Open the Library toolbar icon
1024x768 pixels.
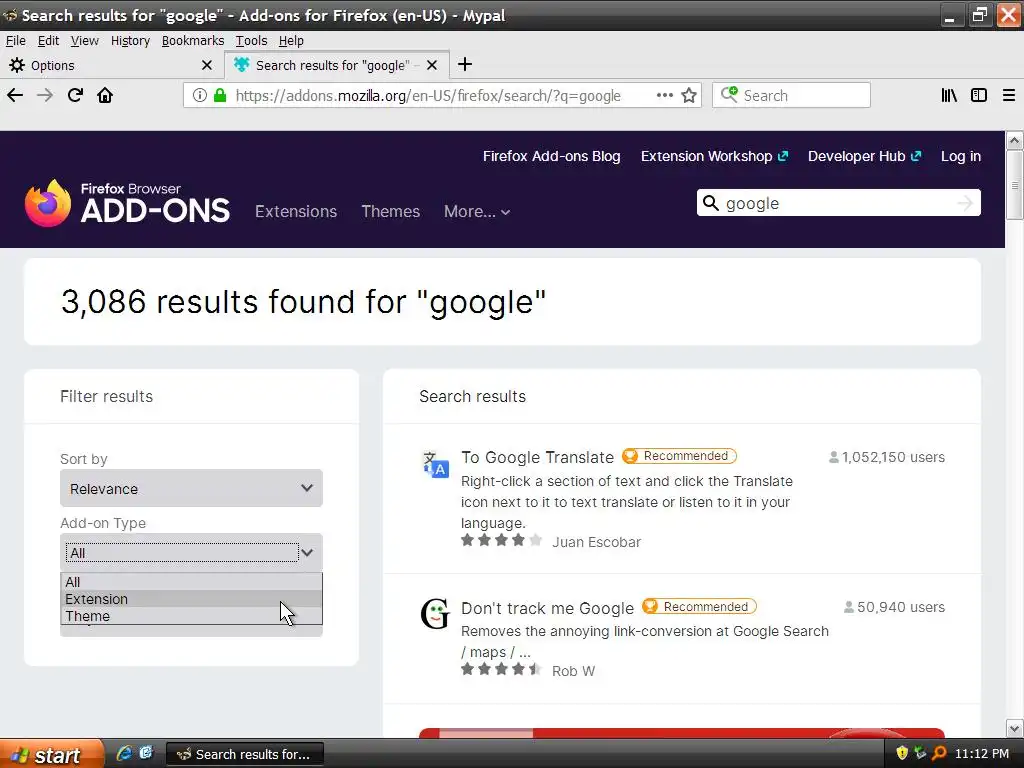point(949,95)
